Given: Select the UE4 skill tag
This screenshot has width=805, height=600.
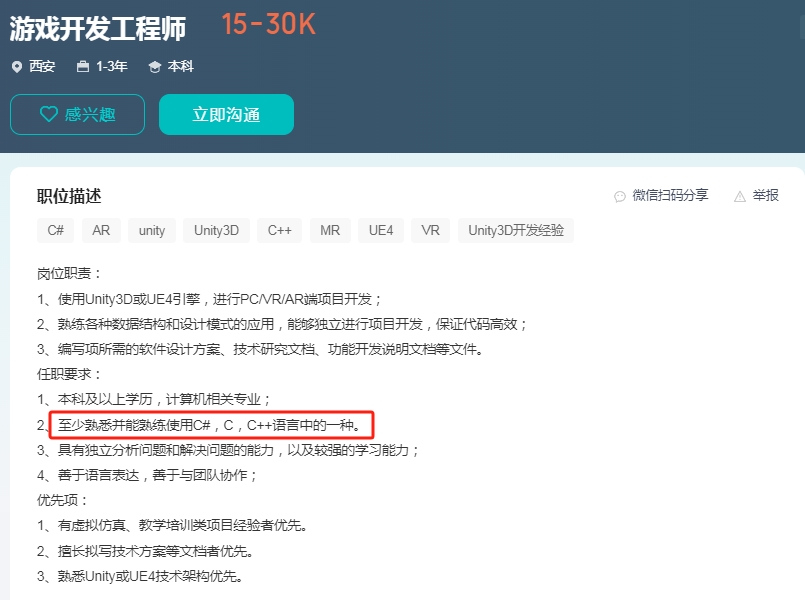Looking at the screenshot, I should 381,230.
